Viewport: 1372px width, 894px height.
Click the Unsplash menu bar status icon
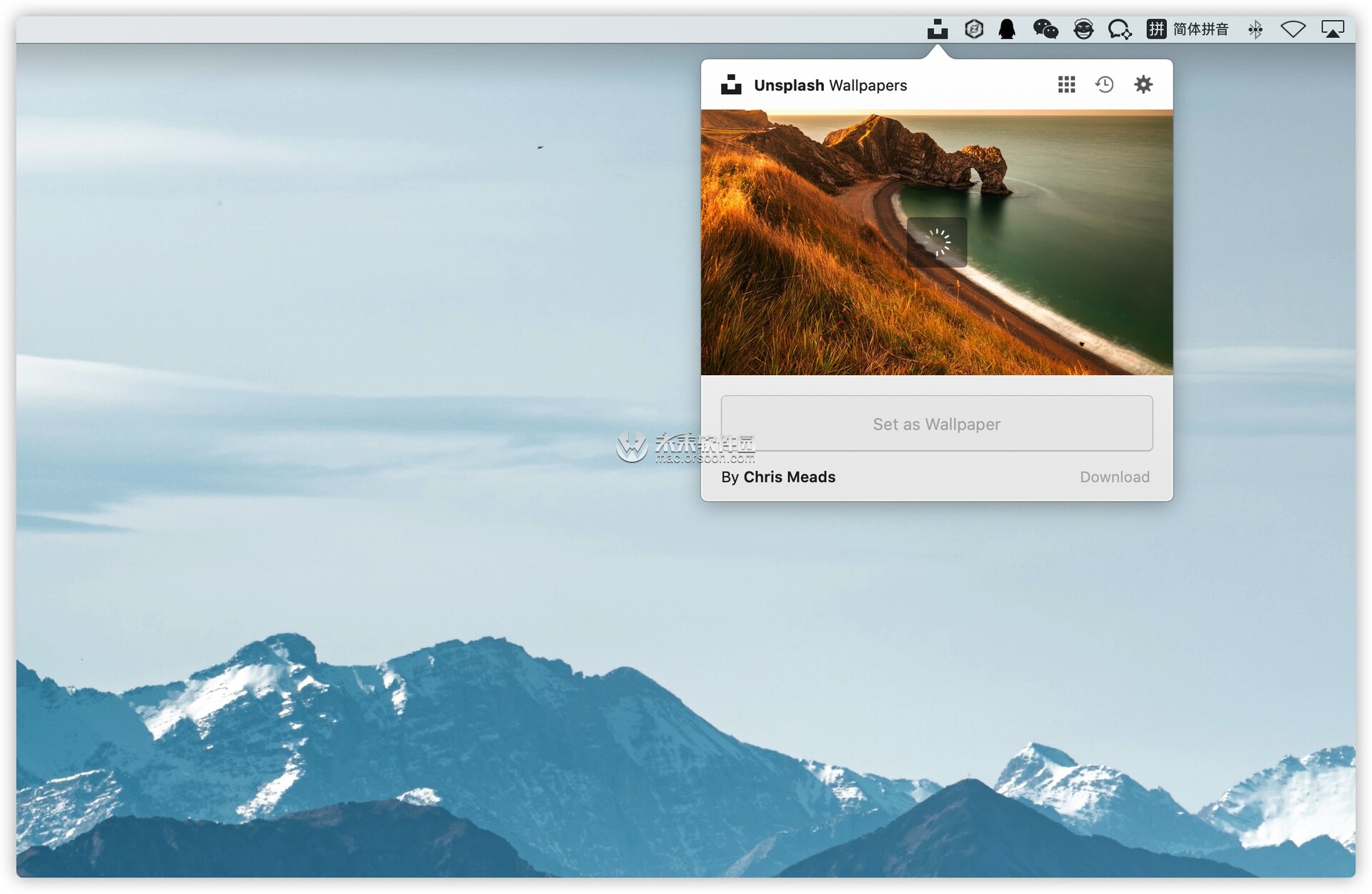click(938, 29)
